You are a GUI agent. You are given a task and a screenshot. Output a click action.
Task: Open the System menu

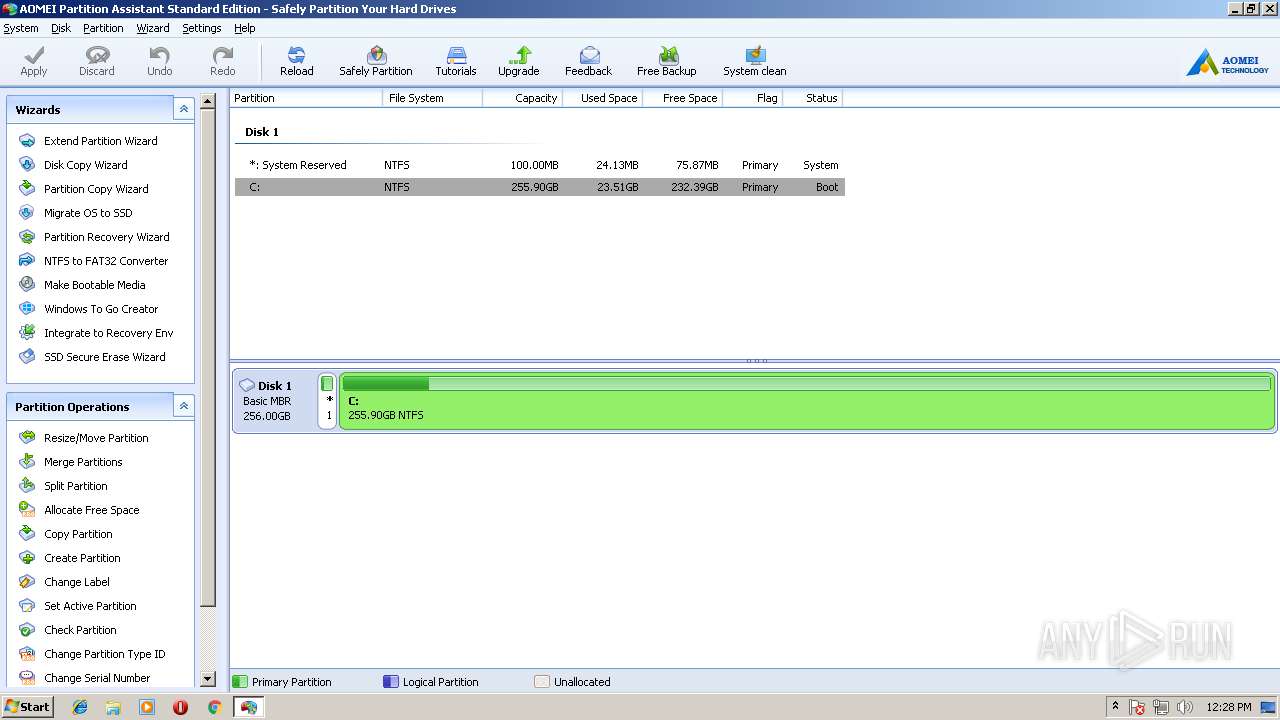pyautogui.click(x=21, y=28)
